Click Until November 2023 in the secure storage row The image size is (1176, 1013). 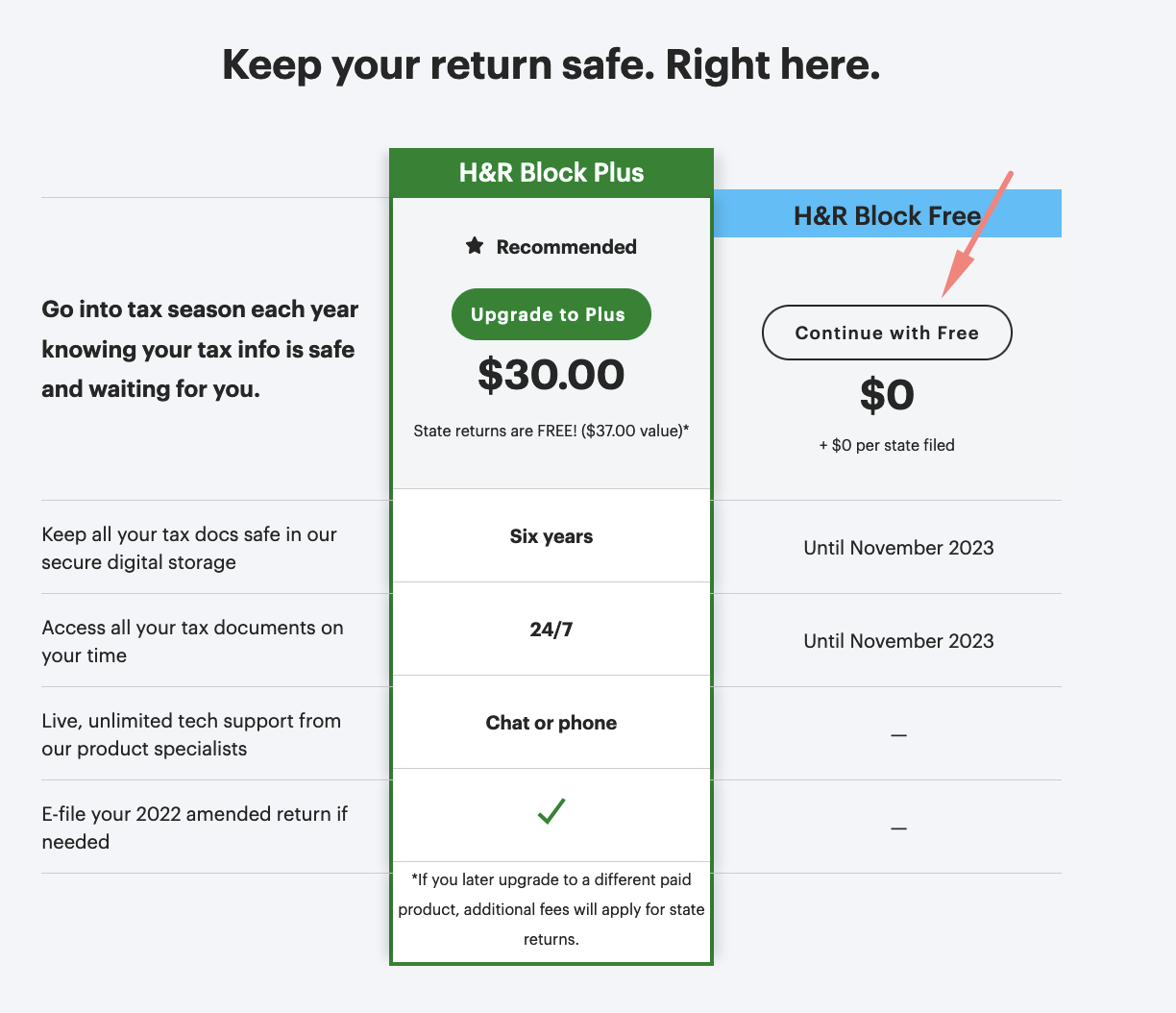[x=898, y=548]
